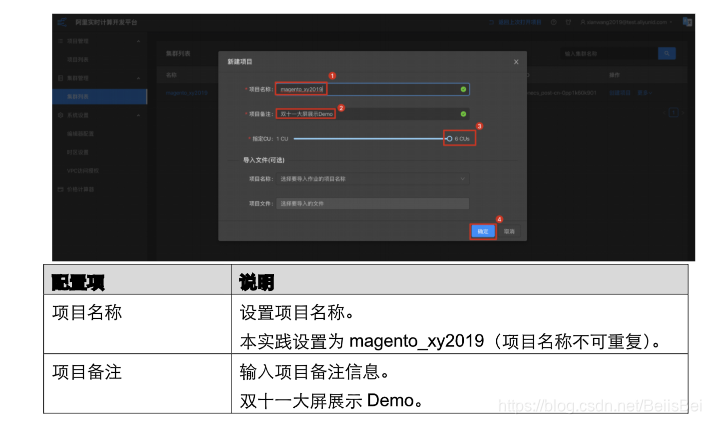Close the 新建项目 dialog with the X
Screen dimensions: 711x424
516,62
